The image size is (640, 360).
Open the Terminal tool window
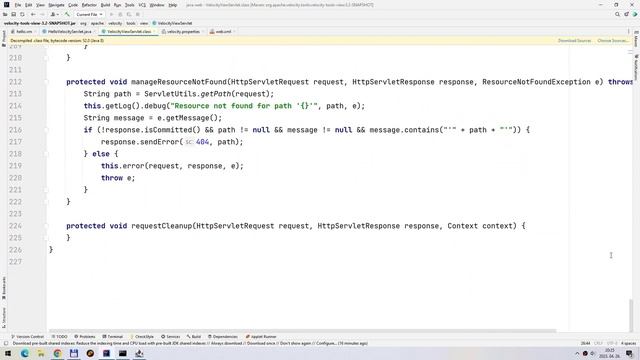pyautogui.click(x=113, y=337)
